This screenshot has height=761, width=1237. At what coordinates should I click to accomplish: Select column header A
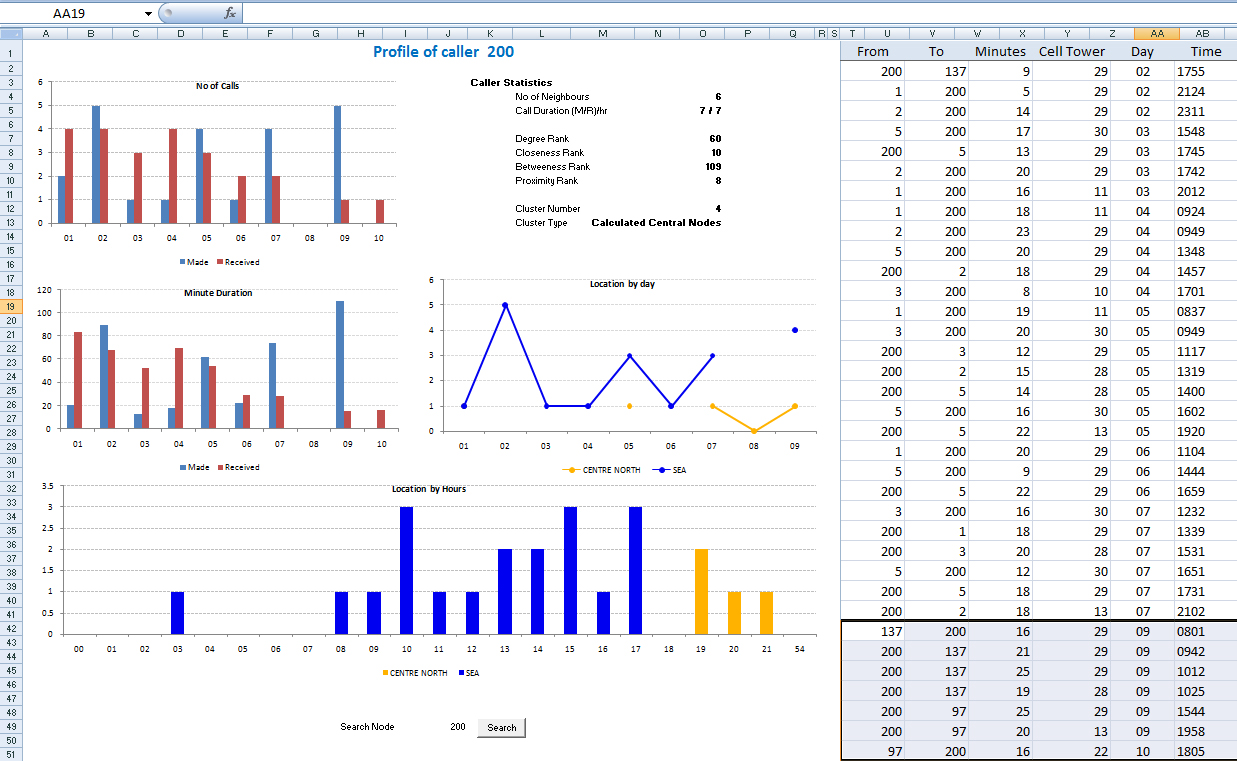tap(46, 34)
